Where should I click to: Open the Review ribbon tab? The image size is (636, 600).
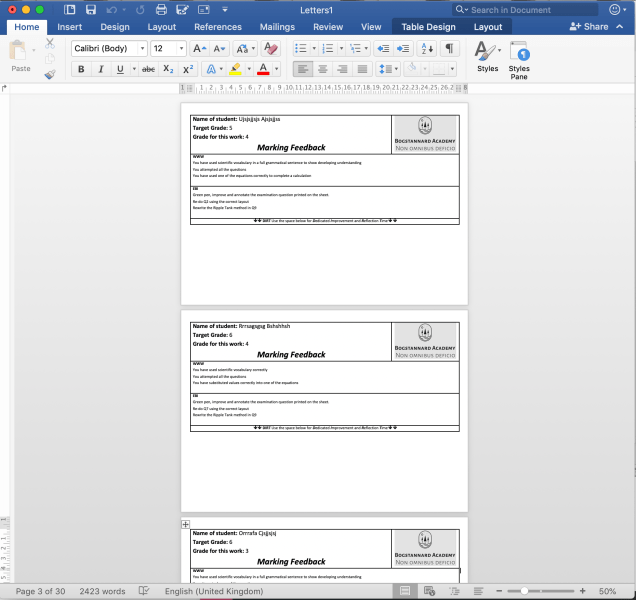click(x=328, y=27)
